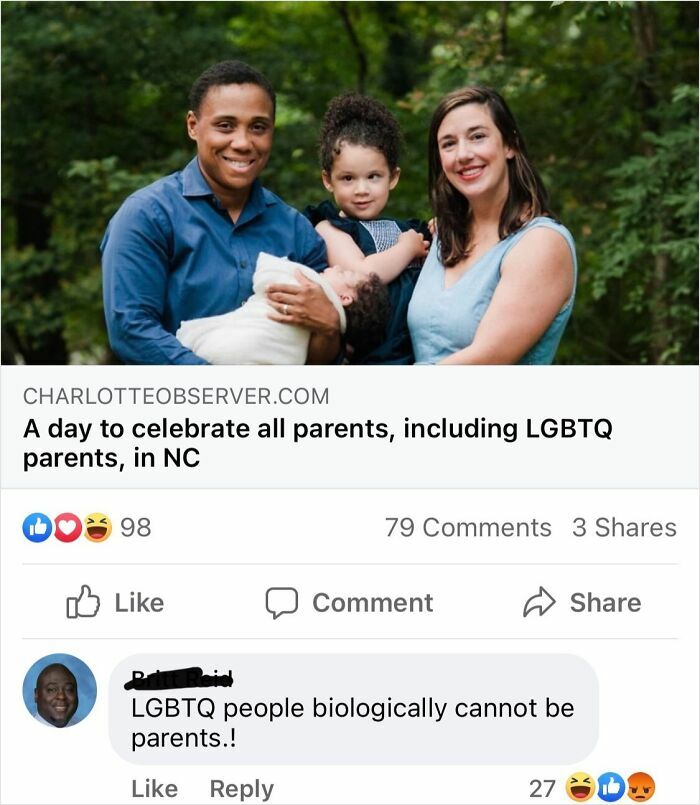Image resolution: width=700 pixels, height=805 pixels.
Task: Click the thumbs-up icon on the post Like button
Action: [84, 601]
